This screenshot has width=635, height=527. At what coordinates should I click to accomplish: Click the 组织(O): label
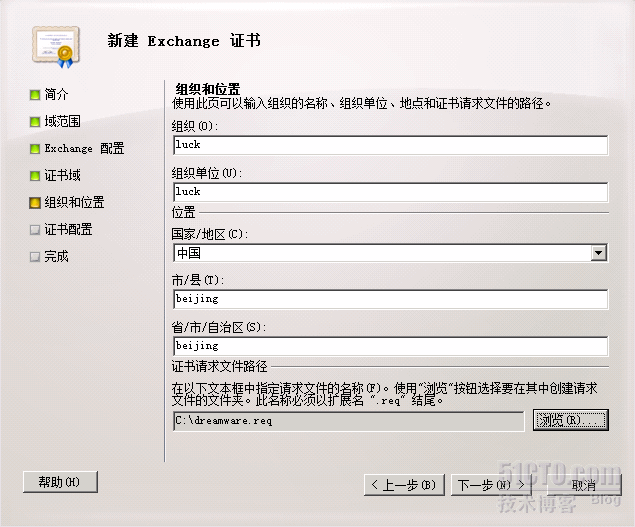[195, 126]
